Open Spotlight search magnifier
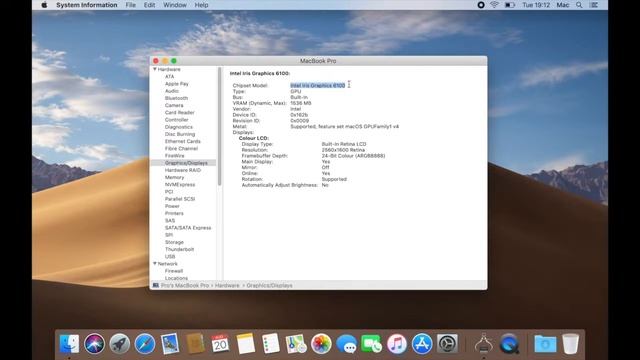The height and width of the screenshot is (360, 640). (x=579, y=5)
